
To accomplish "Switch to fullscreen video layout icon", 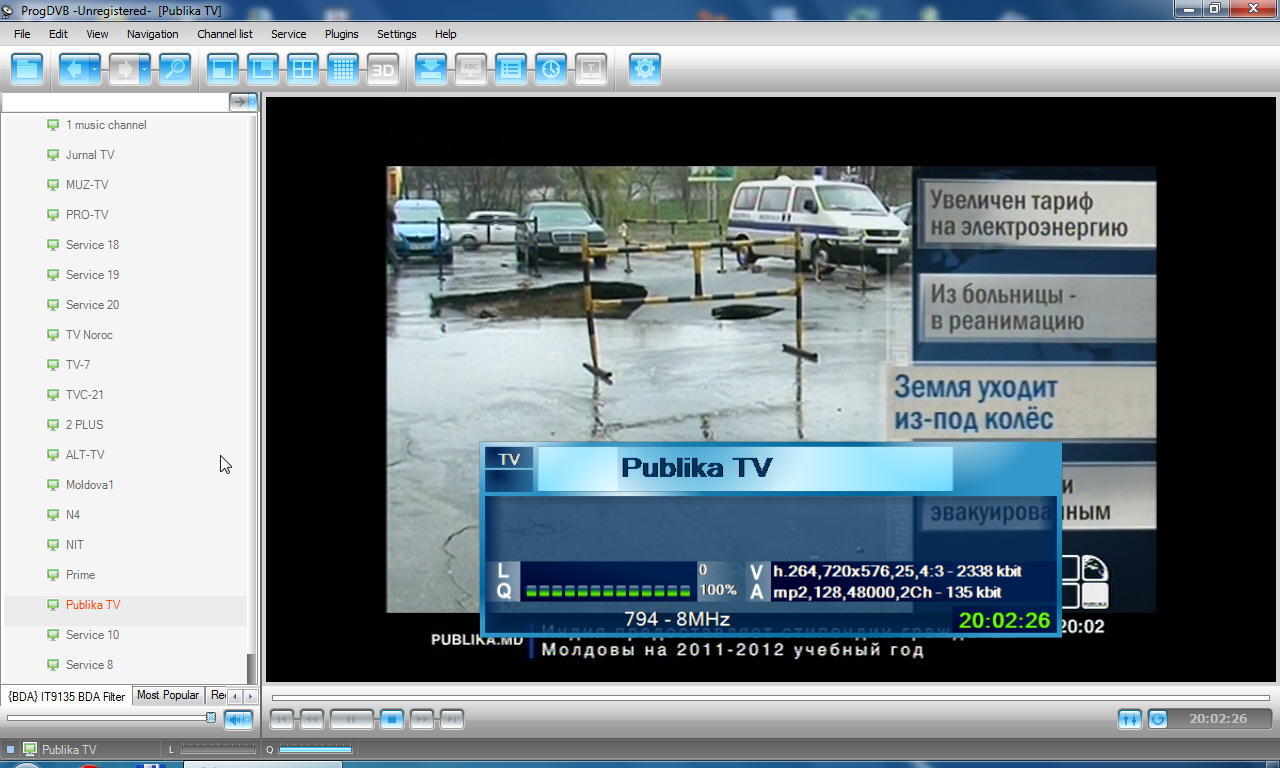I will pyautogui.click(x=223, y=69).
